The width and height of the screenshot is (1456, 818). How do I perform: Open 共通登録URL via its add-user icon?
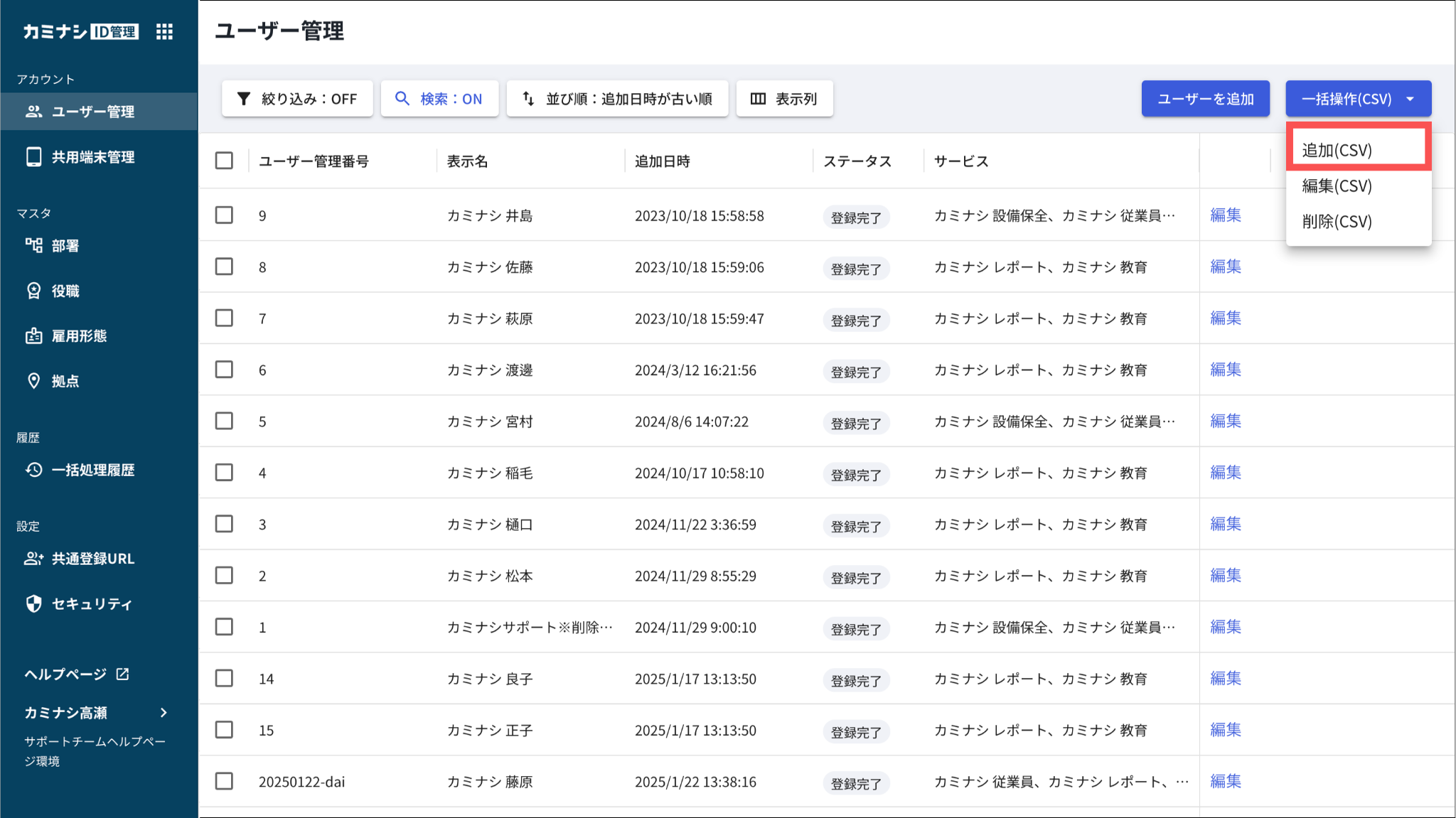coord(33,559)
